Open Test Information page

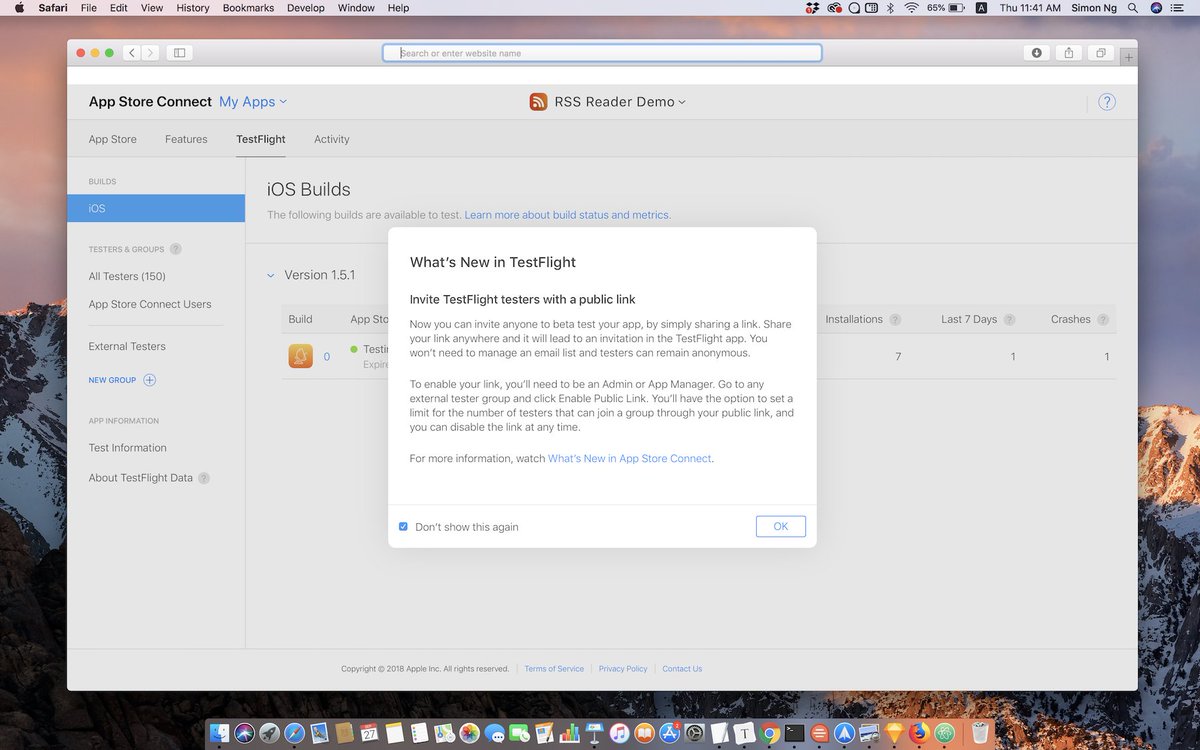(128, 448)
